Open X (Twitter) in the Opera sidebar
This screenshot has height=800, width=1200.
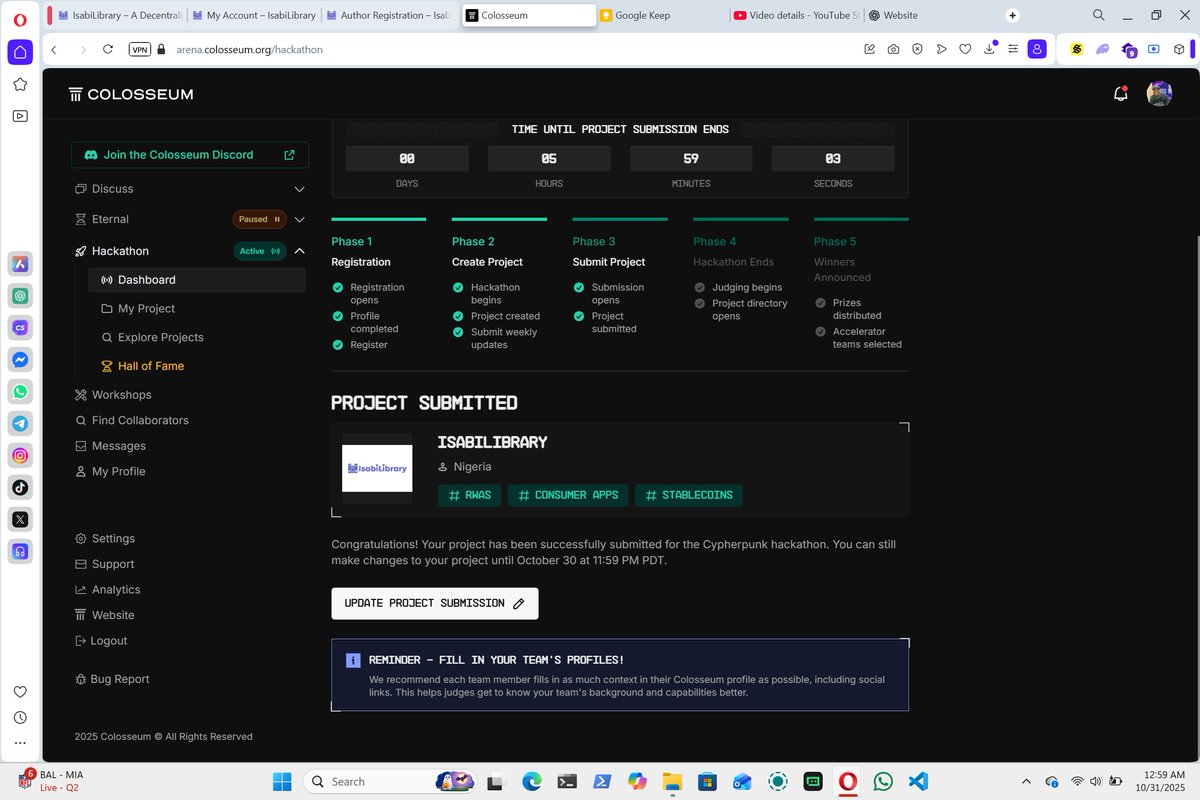pos(20,519)
